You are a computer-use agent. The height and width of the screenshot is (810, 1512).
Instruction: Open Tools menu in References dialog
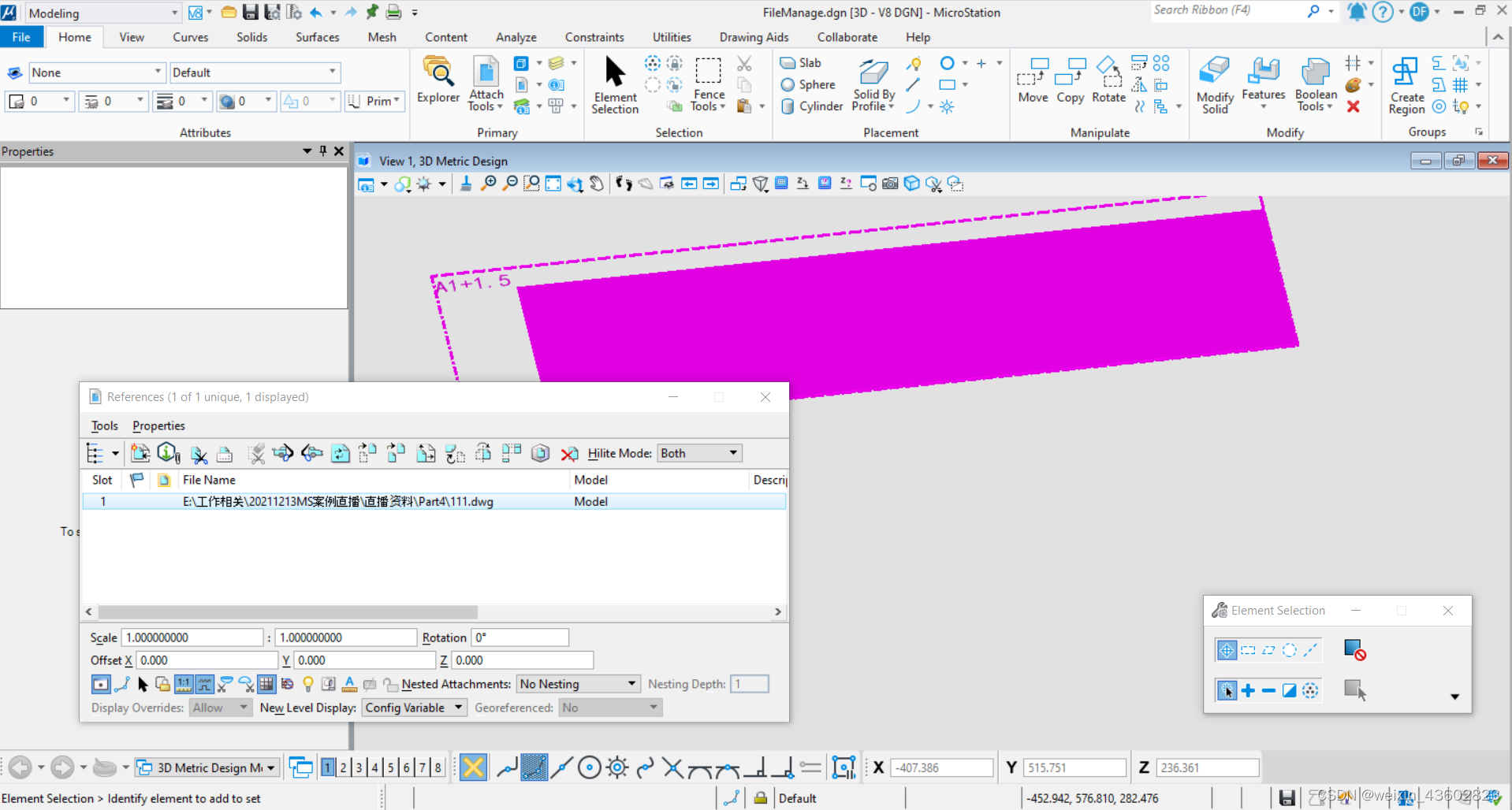[x=105, y=425]
